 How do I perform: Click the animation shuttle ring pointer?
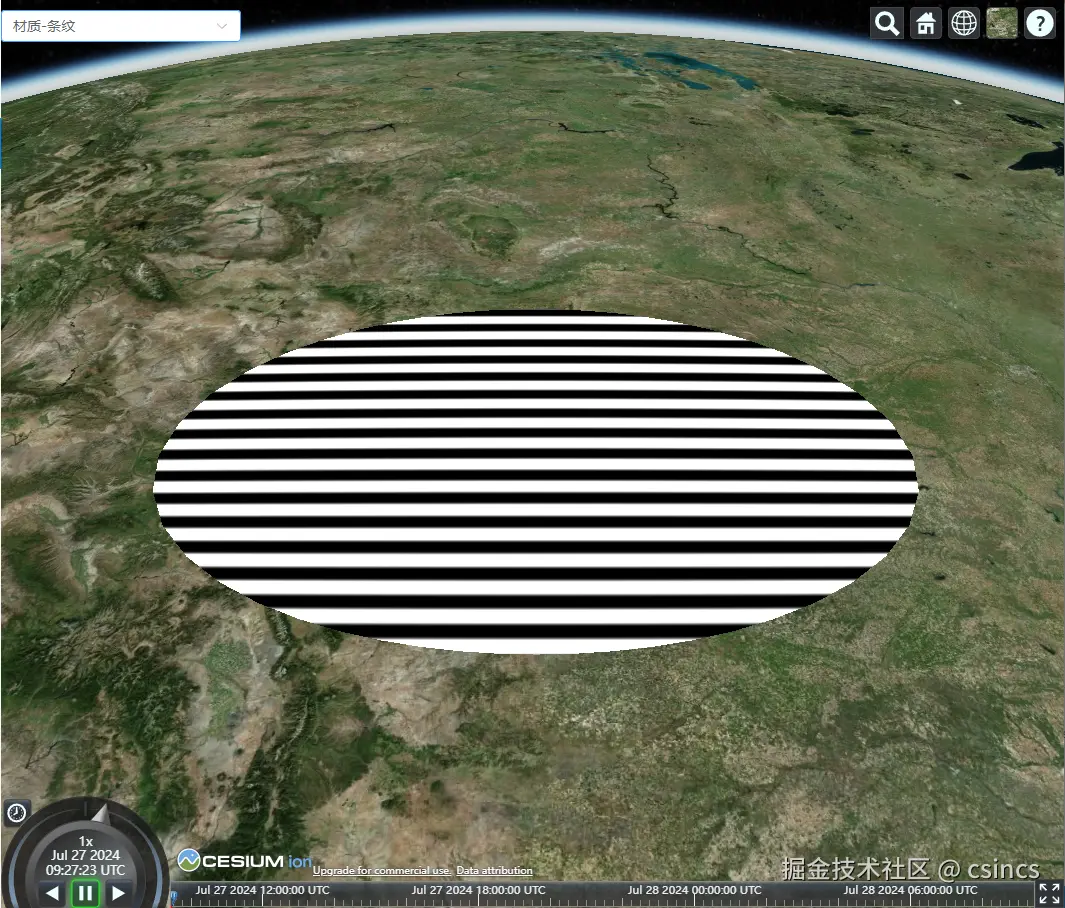pyautogui.click(x=101, y=813)
